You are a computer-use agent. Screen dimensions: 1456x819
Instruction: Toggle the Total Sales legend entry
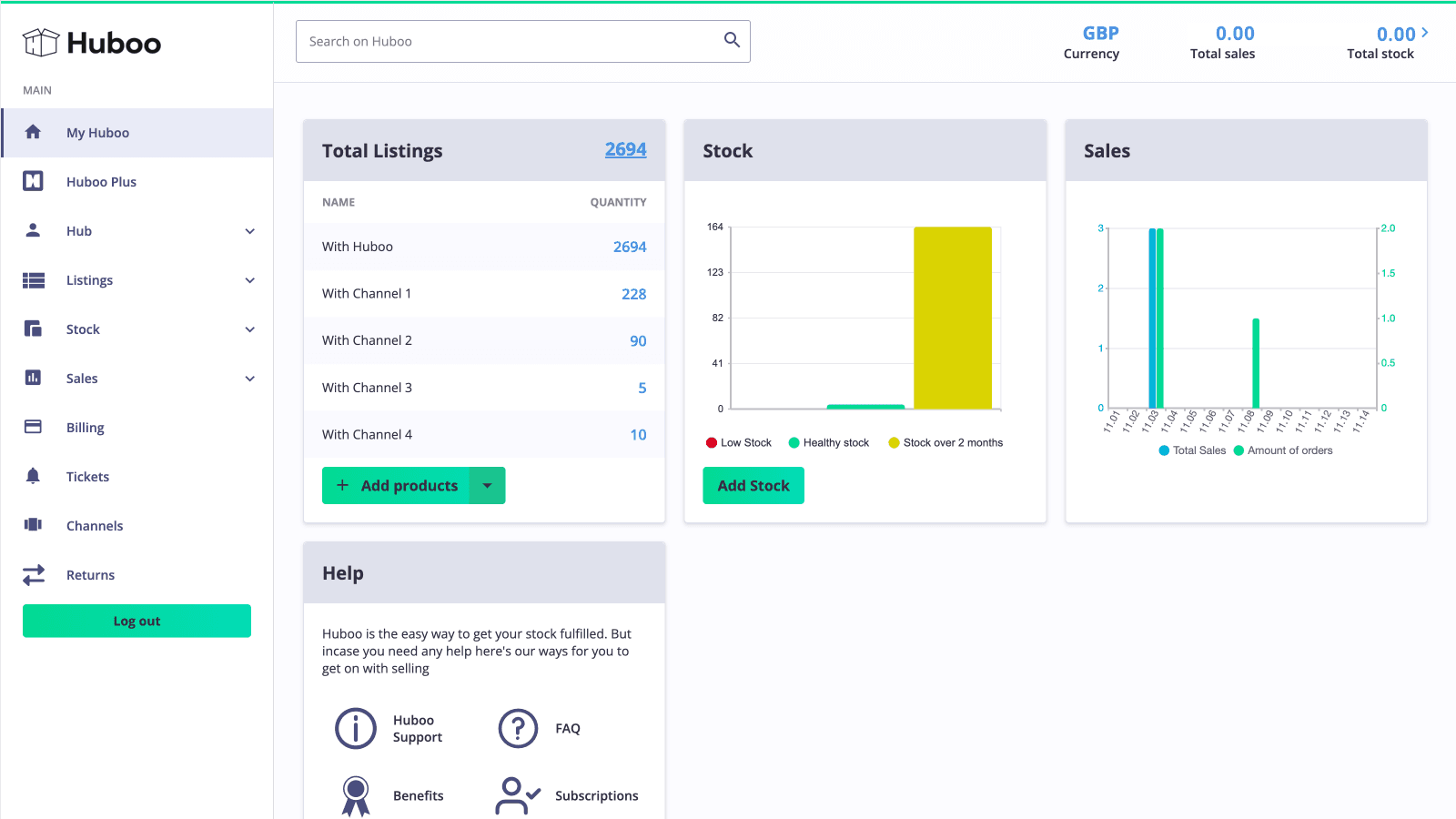pos(1191,450)
